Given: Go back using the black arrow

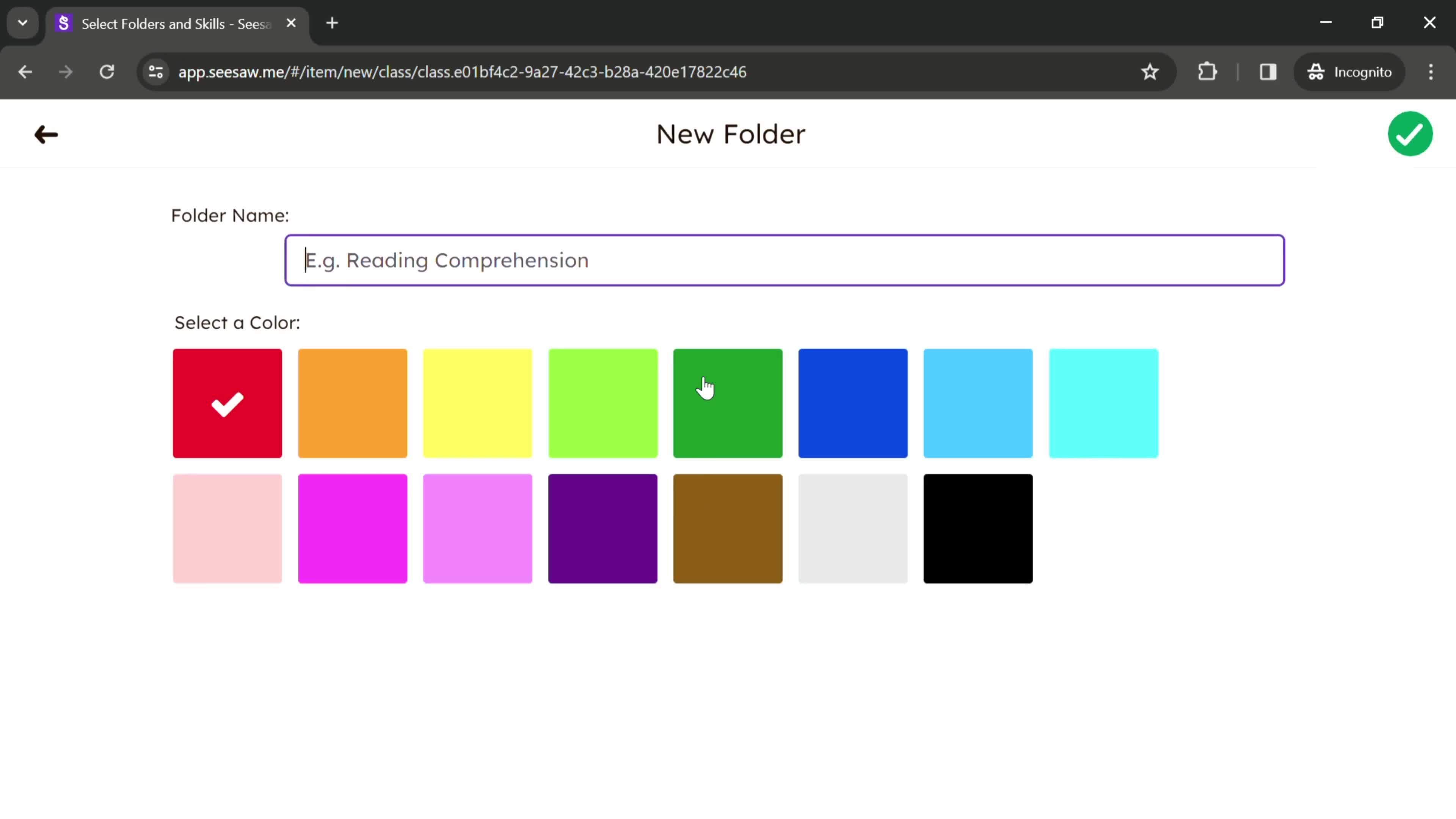Looking at the screenshot, I should coord(46,135).
